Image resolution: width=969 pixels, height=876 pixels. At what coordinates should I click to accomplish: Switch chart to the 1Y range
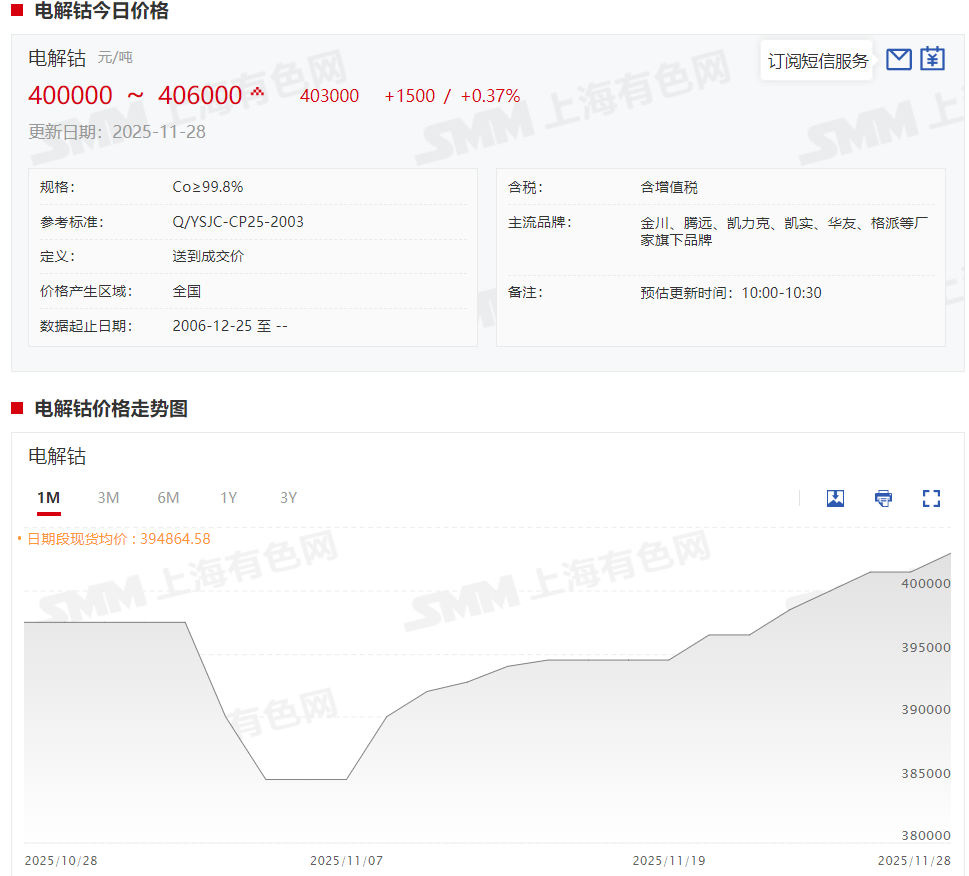pos(229,498)
